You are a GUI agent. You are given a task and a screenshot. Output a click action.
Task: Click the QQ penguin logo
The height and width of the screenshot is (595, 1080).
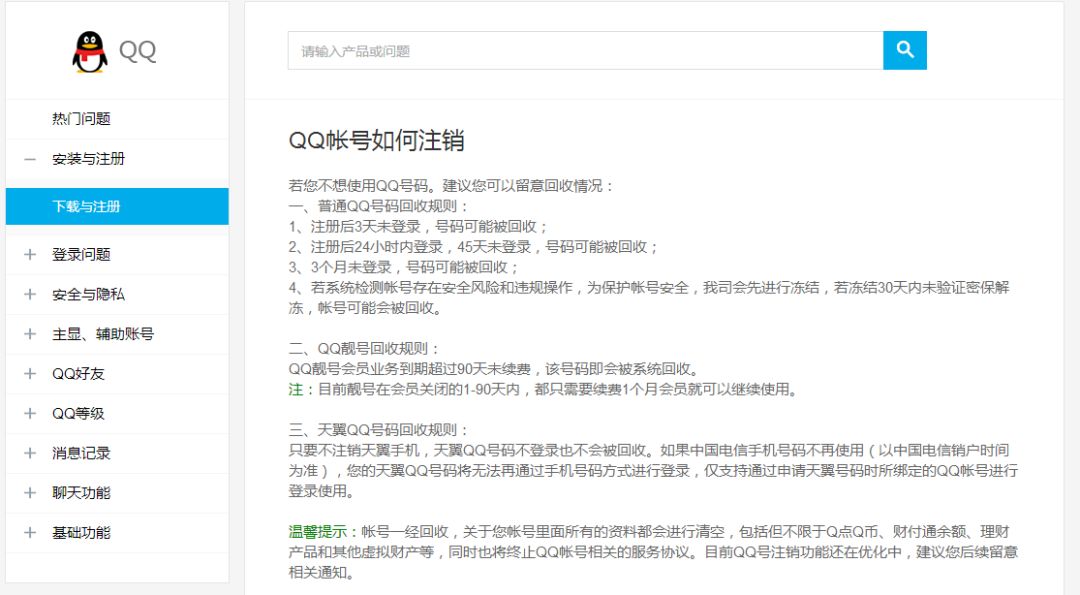pos(88,48)
